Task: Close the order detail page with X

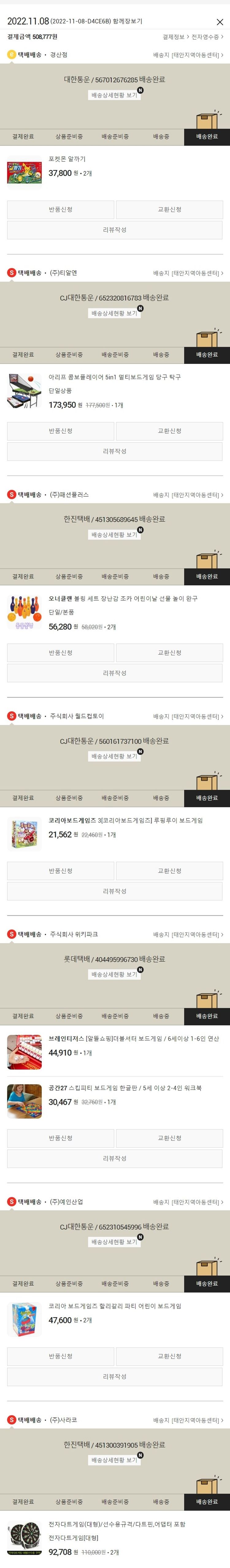Action: pos(220,22)
